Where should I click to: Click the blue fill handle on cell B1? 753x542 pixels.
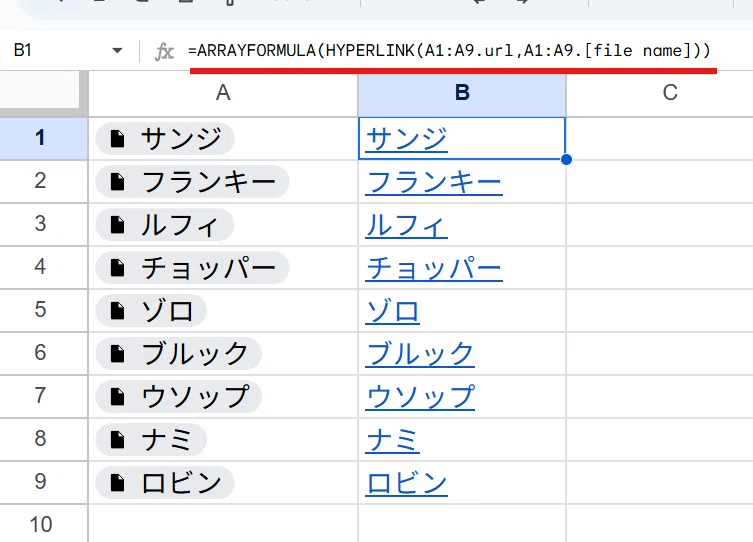coord(566,159)
